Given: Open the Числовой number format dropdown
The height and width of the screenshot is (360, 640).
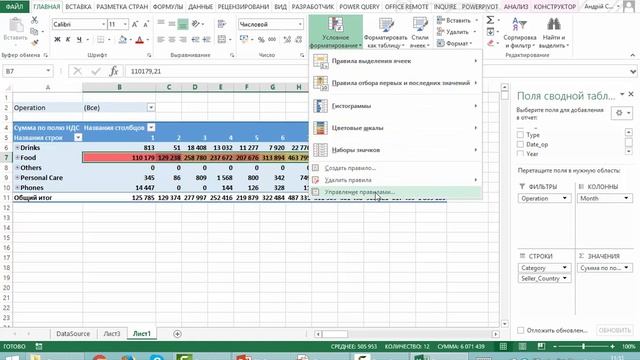Looking at the screenshot, I should (300, 24).
